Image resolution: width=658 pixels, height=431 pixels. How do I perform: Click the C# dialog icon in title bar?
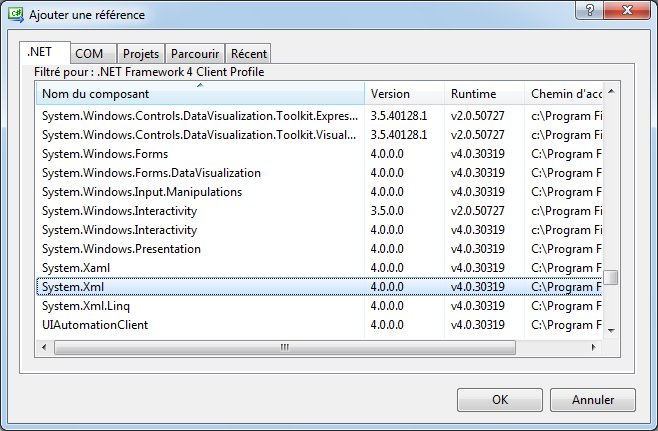15,15
